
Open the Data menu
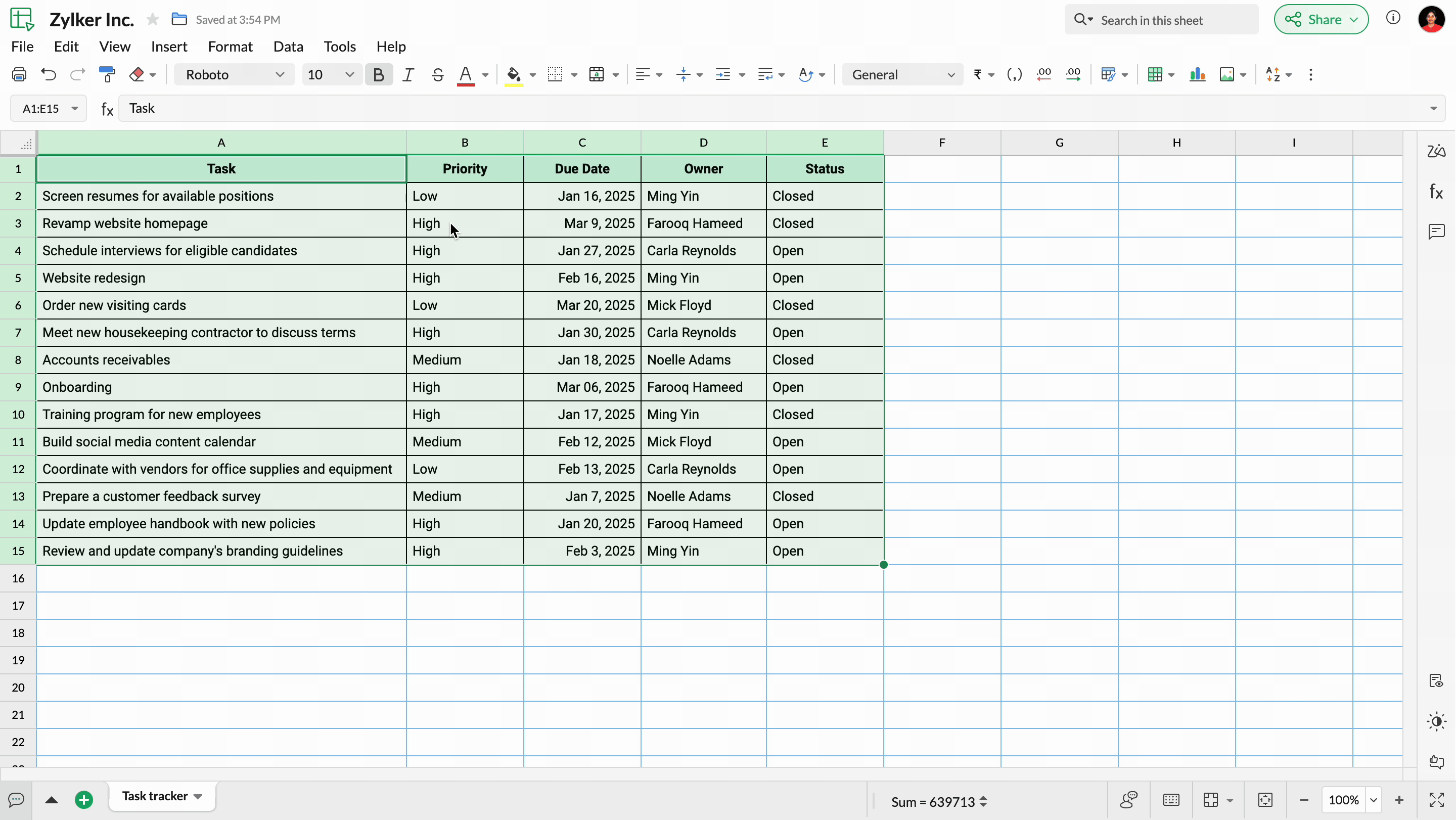pos(288,47)
